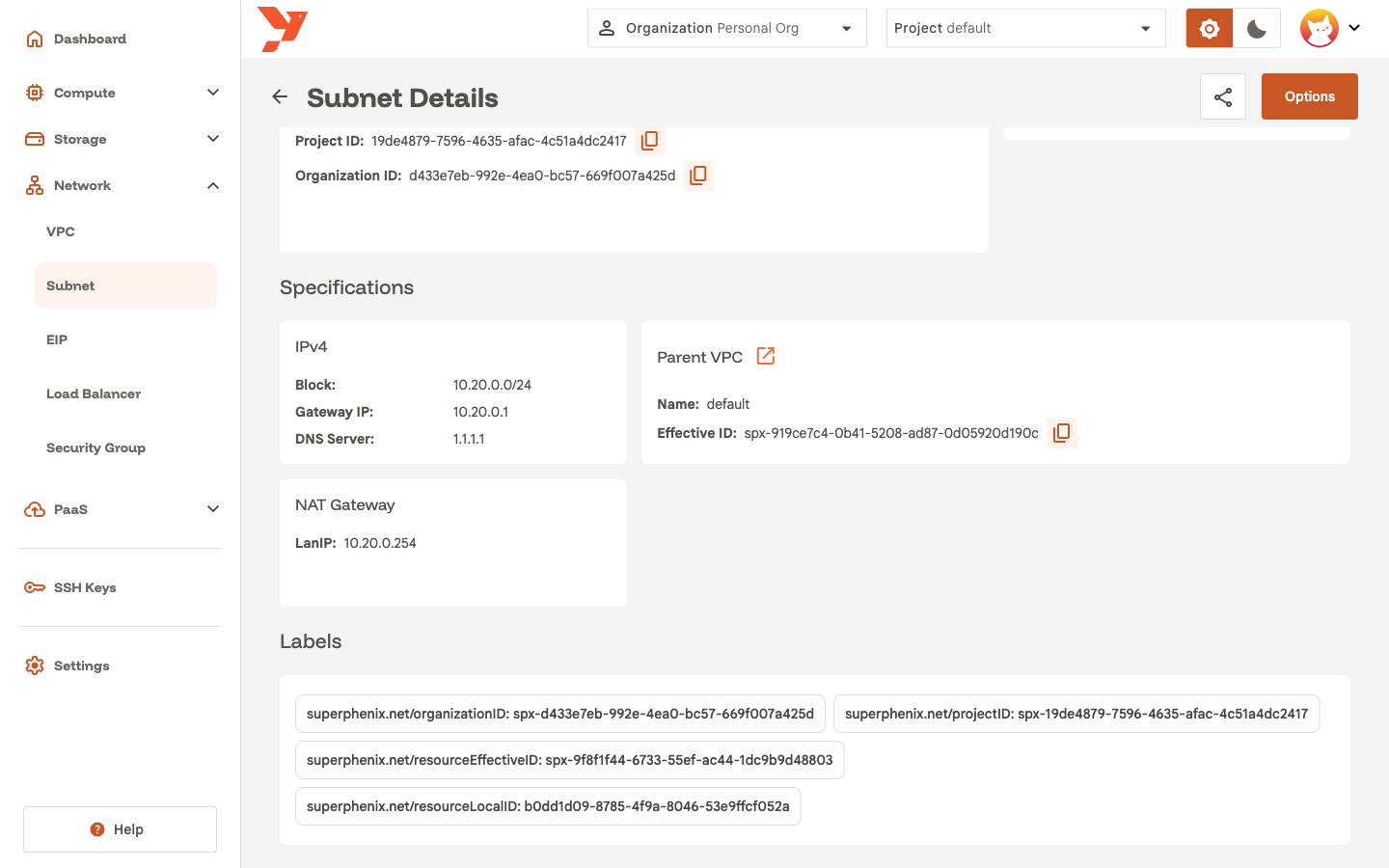
Task: Open the Parent VPC external link icon
Action: pyautogui.click(x=766, y=356)
